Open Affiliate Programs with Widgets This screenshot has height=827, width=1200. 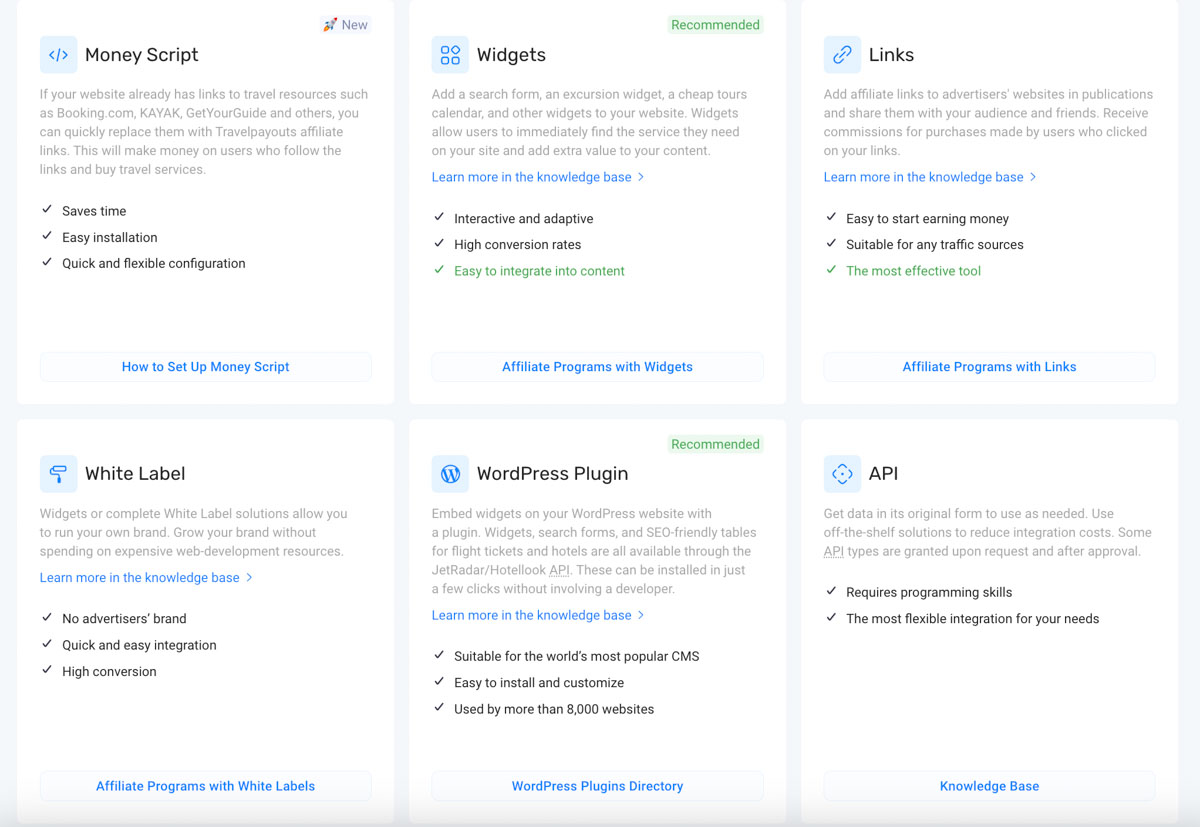point(597,367)
